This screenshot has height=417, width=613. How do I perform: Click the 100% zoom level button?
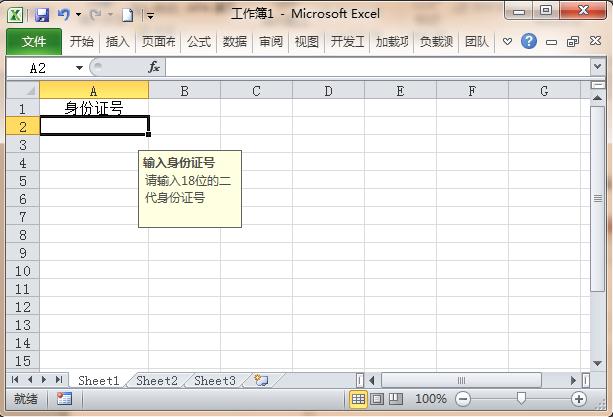pyautogui.click(x=431, y=399)
